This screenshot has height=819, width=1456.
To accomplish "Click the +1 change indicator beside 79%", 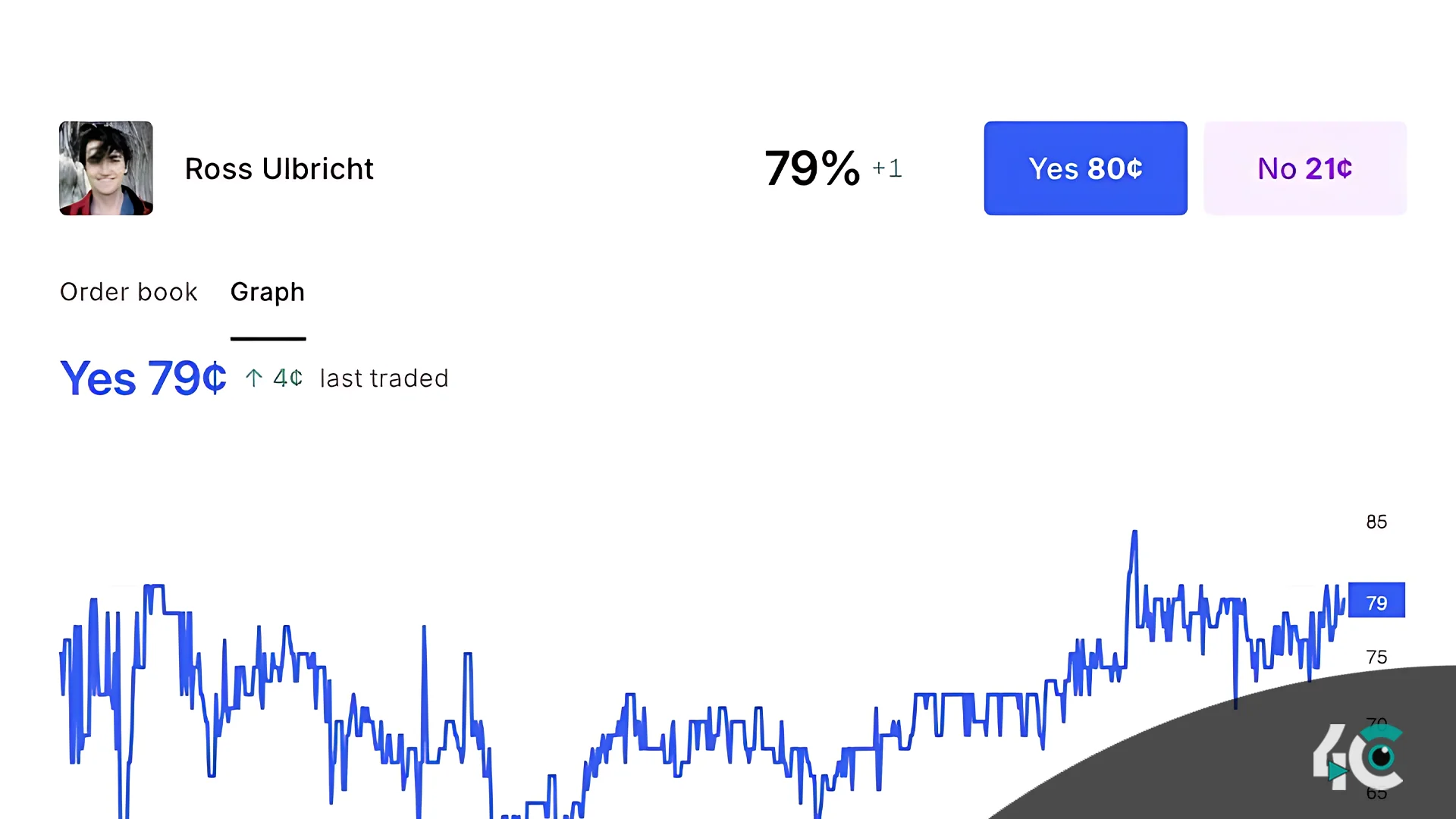I will [887, 168].
